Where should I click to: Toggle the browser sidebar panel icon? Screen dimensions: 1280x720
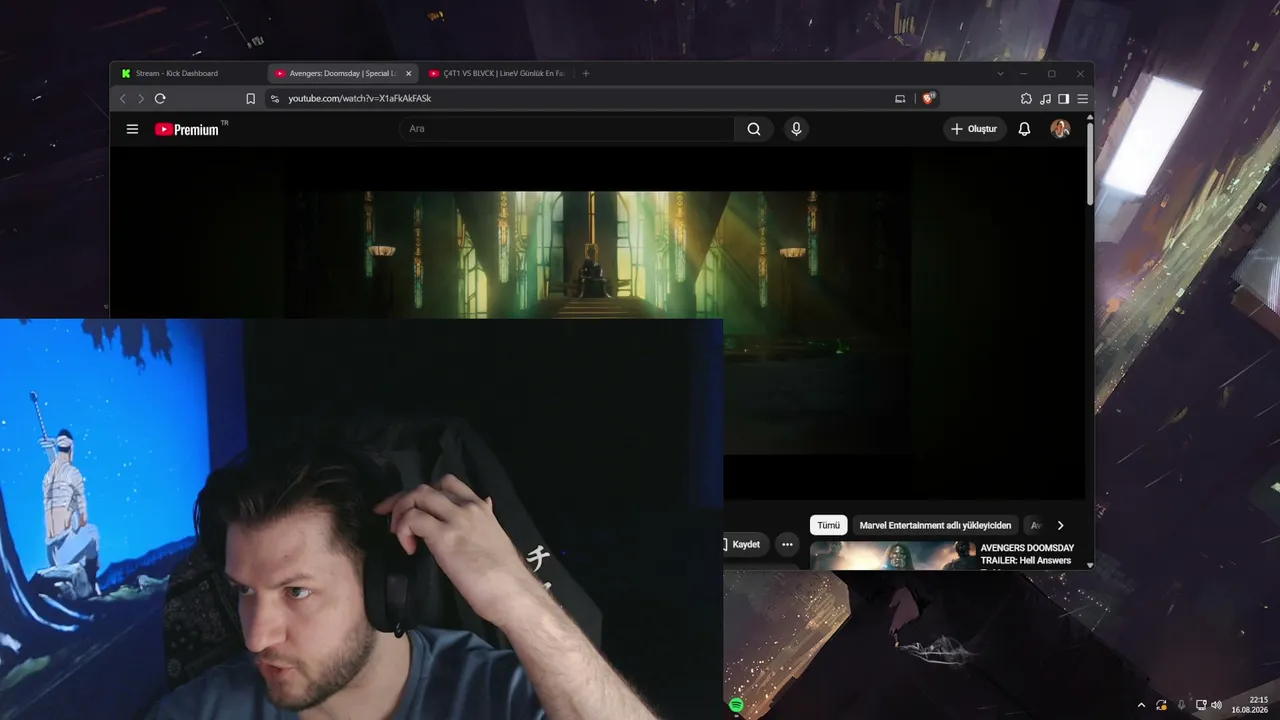coord(1063,99)
